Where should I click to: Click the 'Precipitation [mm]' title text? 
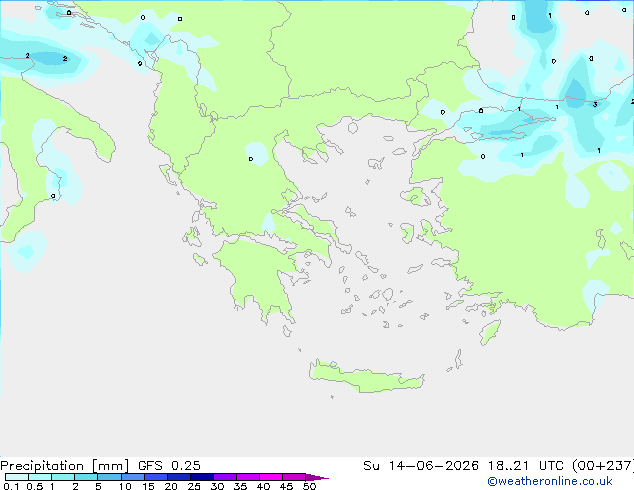click(65, 466)
